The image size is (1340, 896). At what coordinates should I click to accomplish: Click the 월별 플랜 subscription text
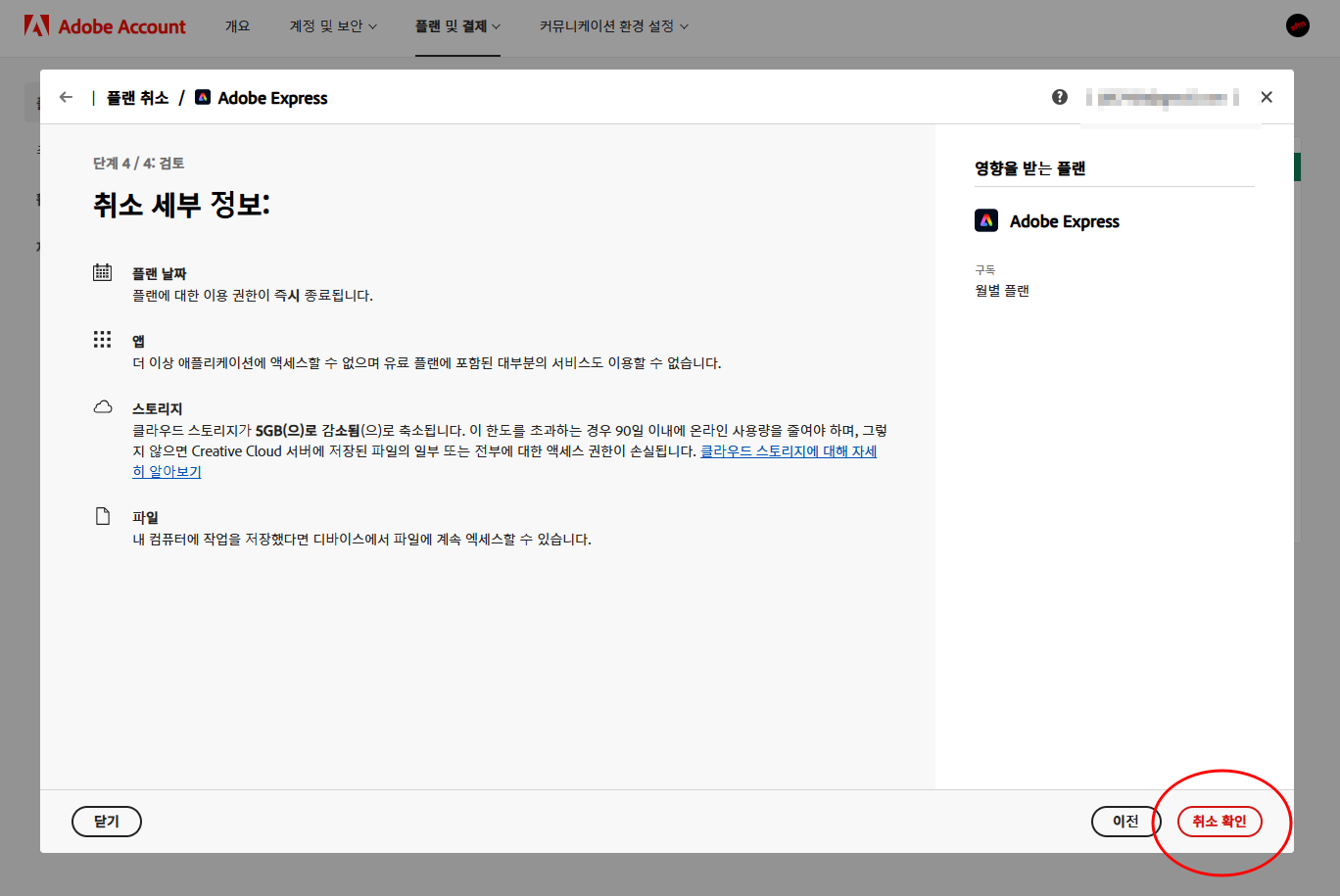click(1002, 291)
